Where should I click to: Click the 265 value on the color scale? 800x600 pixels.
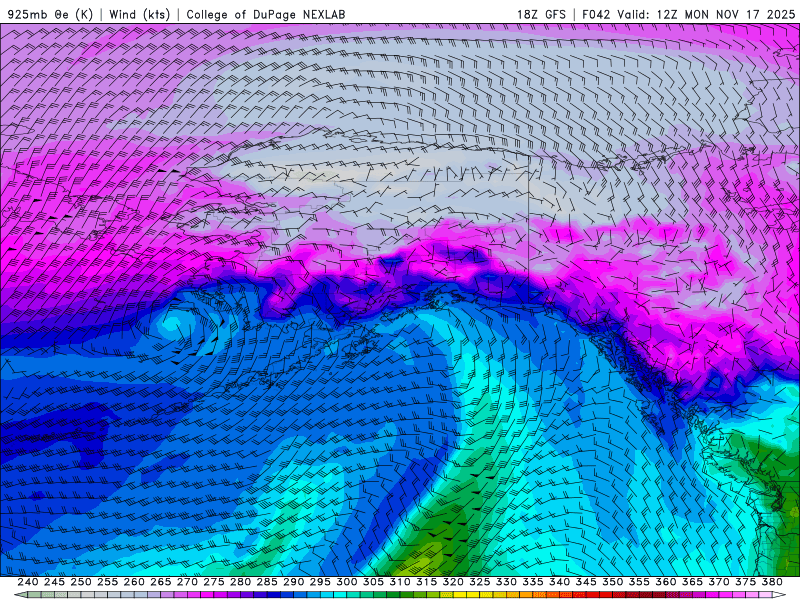(x=160, y=582)
